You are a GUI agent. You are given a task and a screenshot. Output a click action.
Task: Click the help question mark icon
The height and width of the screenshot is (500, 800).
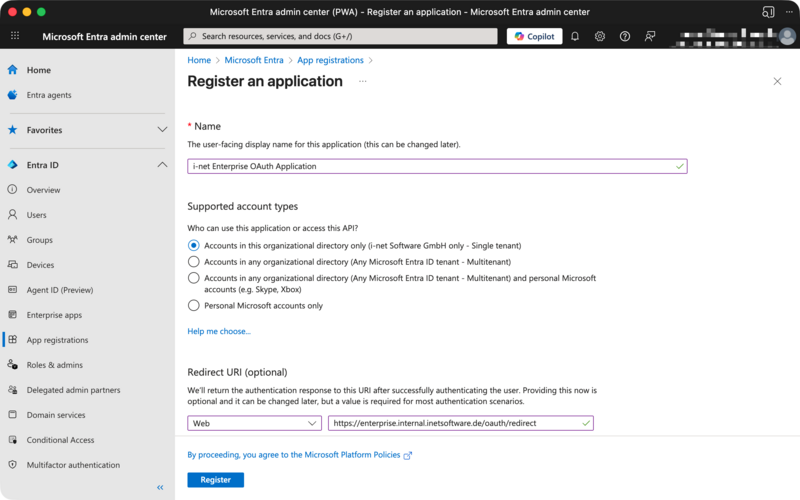(625, 36)
